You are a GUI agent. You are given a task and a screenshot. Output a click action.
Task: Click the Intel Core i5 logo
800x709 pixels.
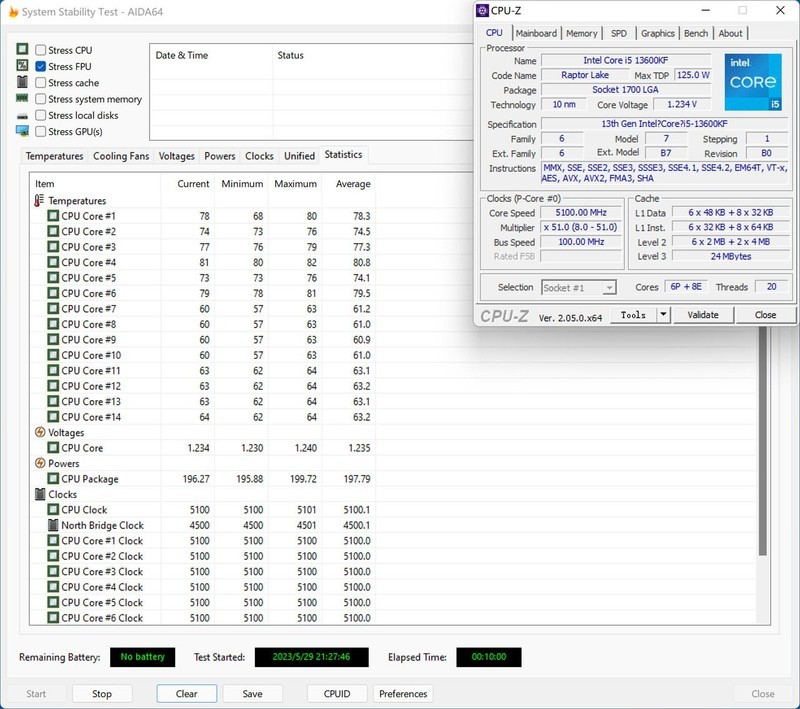coord(752,83)
